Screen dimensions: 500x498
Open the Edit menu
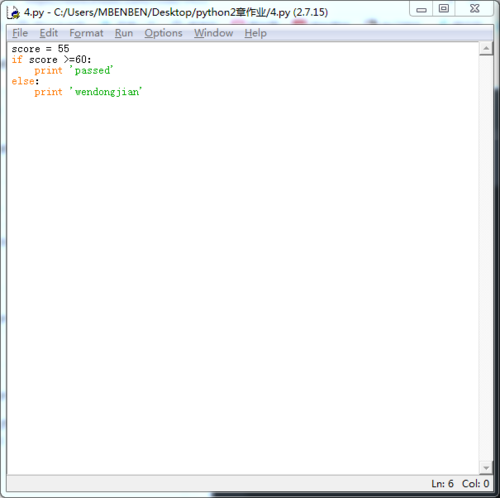point(49,33)
